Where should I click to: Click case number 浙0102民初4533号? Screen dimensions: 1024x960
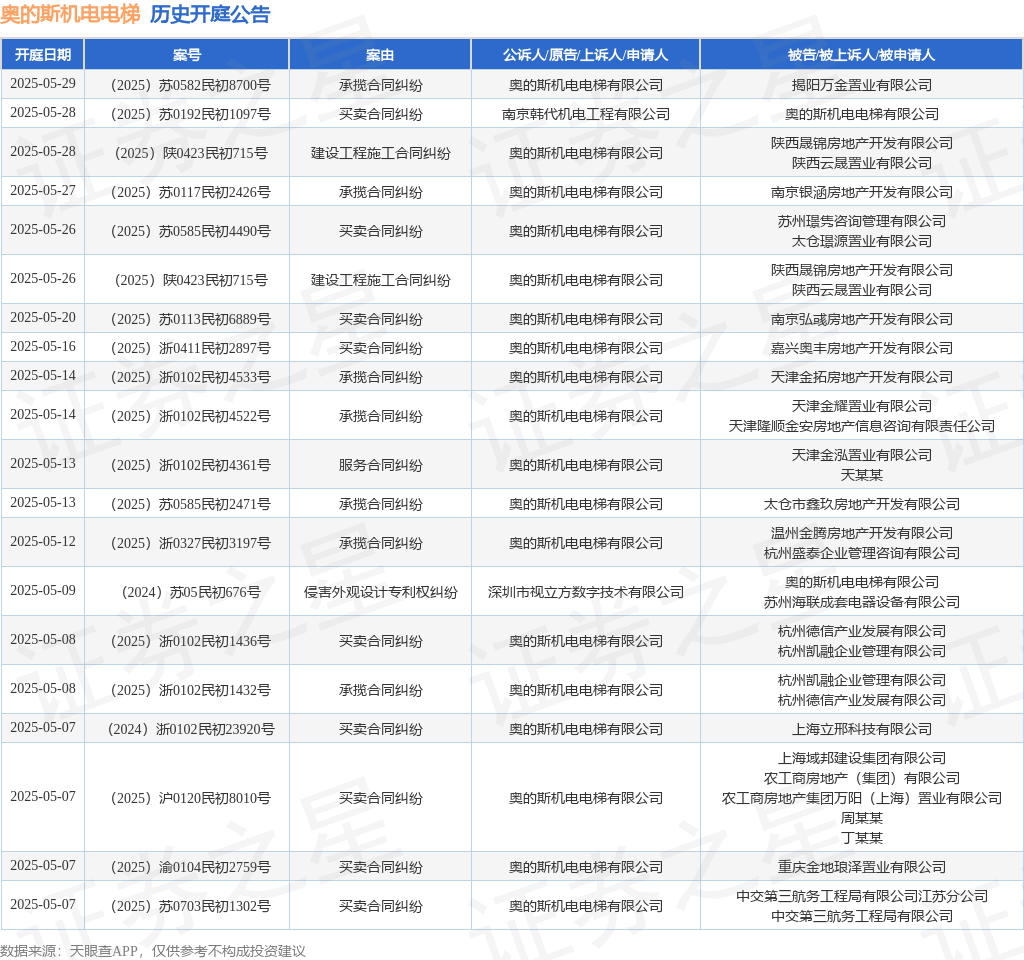pyautogui.click(x=191, y=377)
